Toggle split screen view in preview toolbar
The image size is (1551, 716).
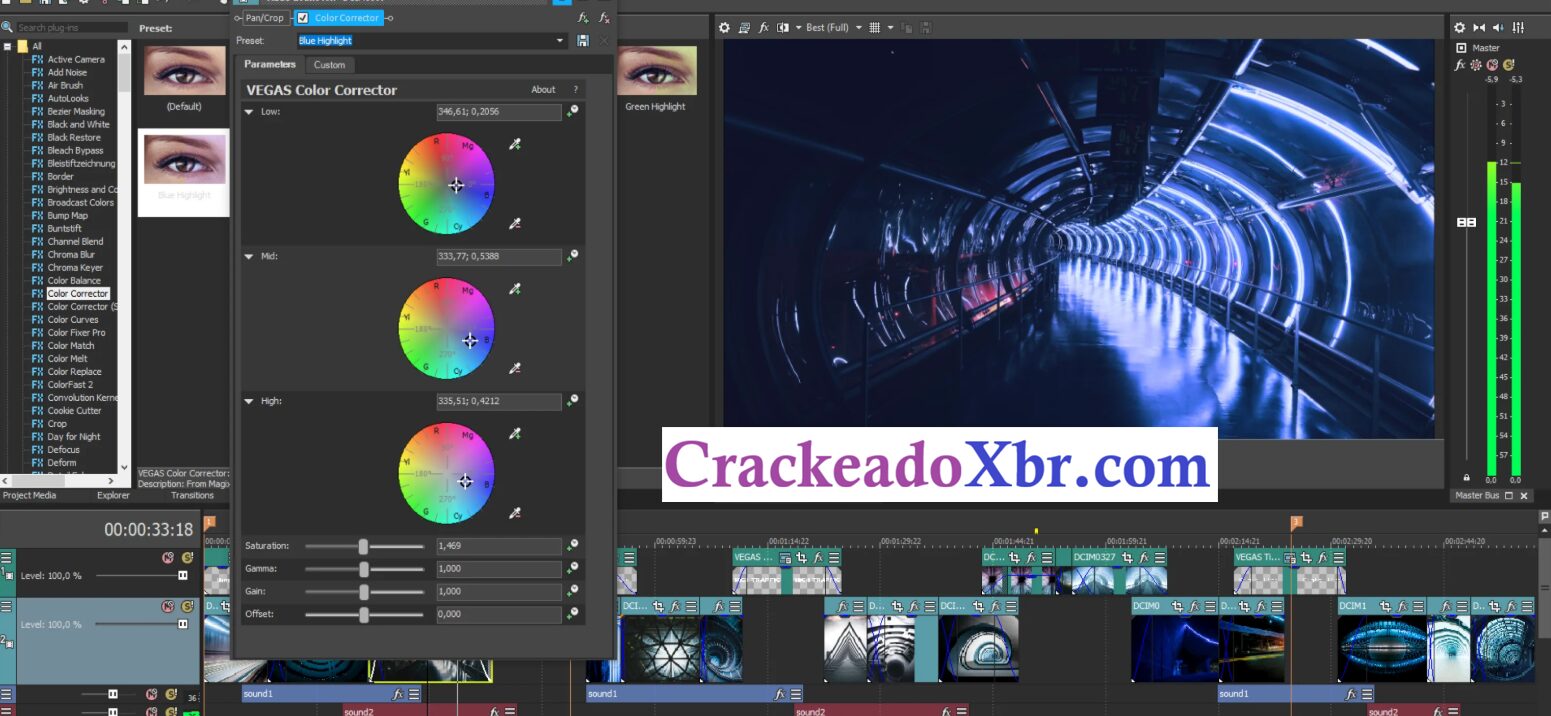(783, 28)
